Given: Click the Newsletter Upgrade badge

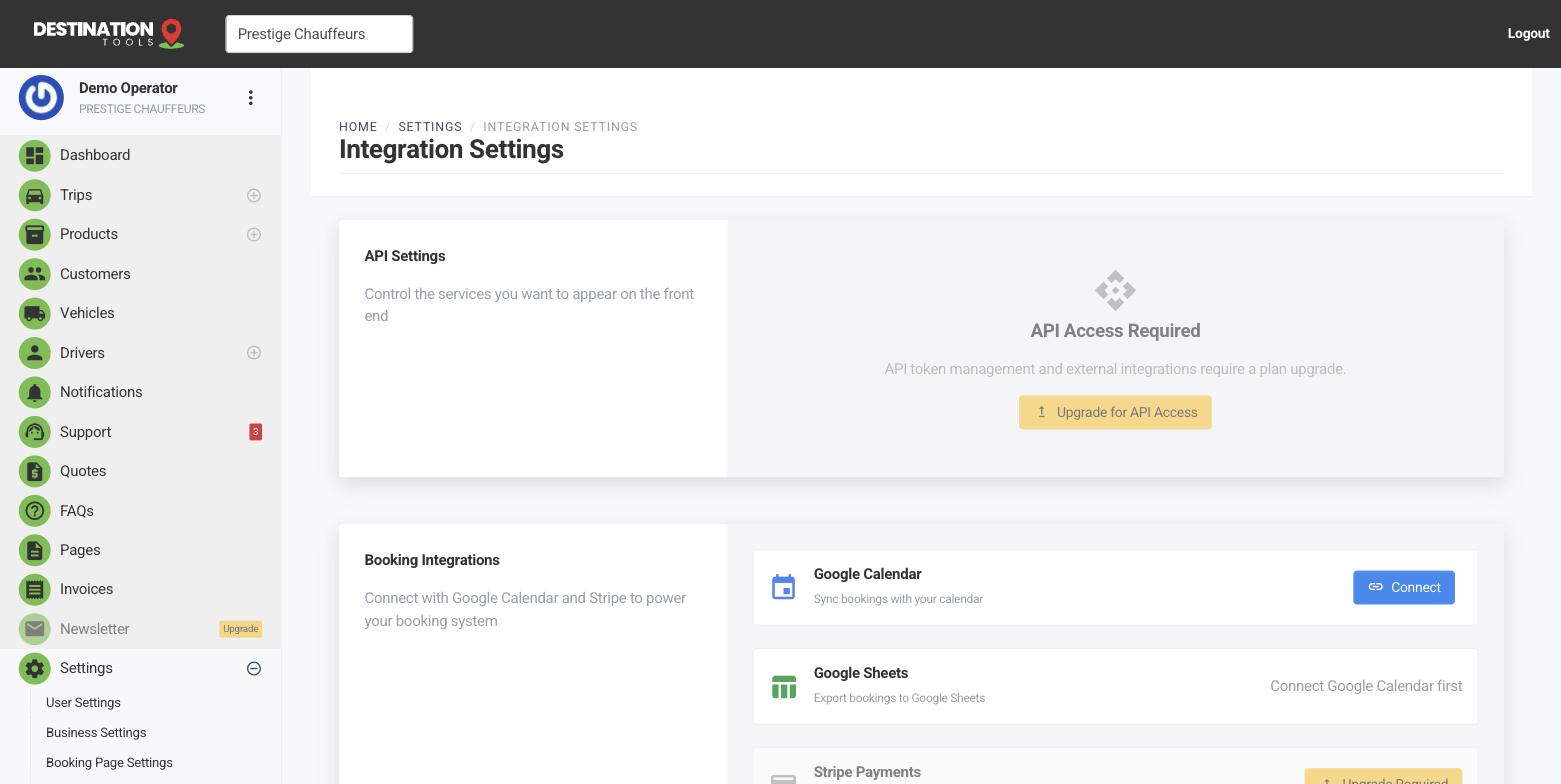Looking at the screenshot, I should 240,629.
